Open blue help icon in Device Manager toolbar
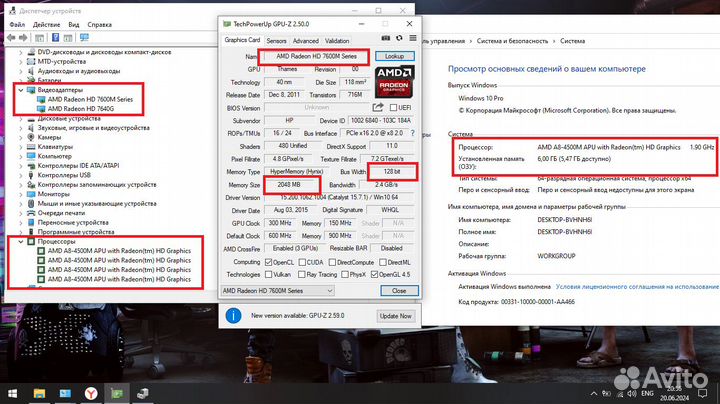The height and width of the screenshot is (404, 720). point(56,38)
